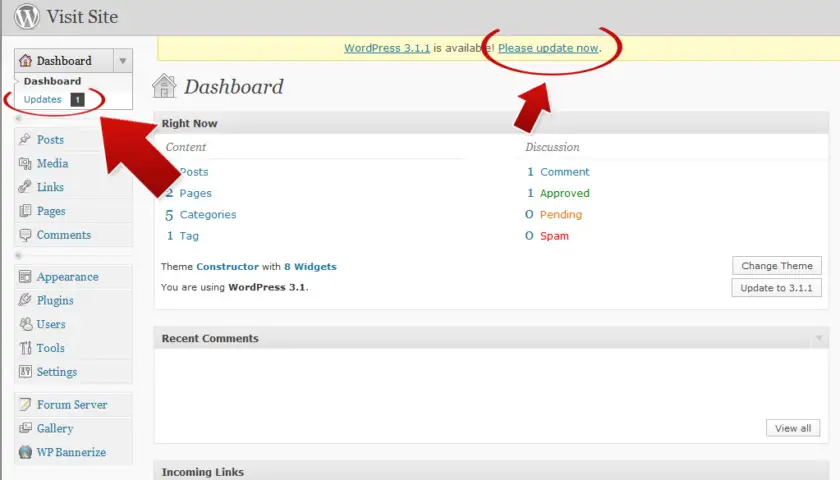Click the number 5 beside Categories
Screen dimensions: 840x480
[169, 215]
